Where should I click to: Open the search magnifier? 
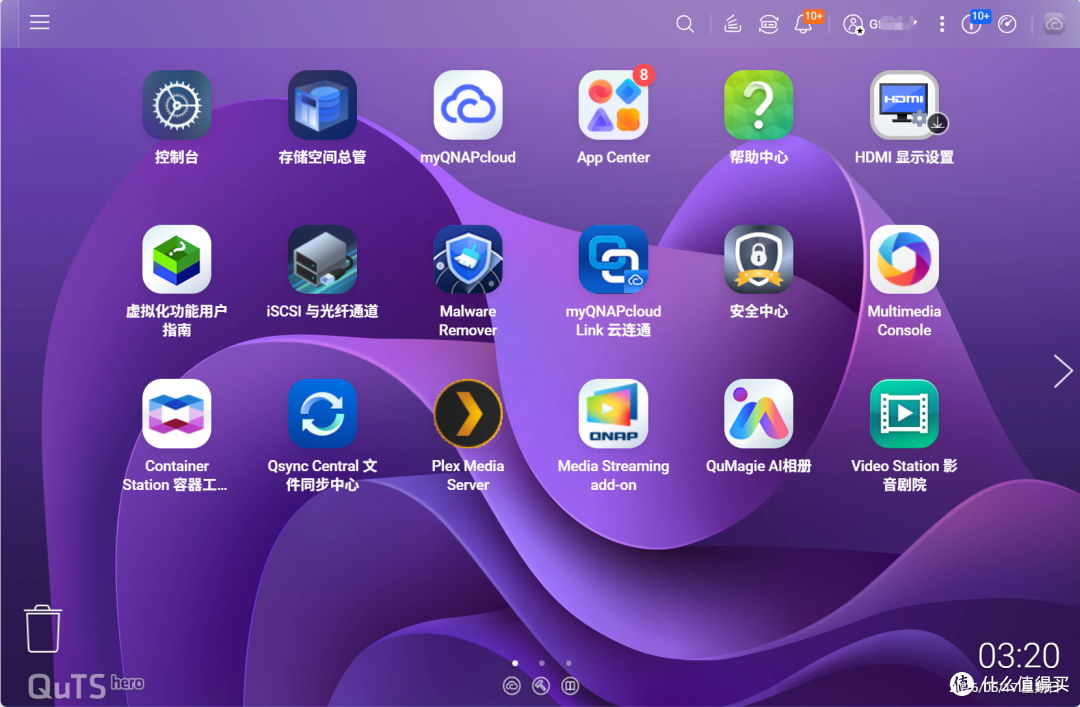click(x=685, y=24)
